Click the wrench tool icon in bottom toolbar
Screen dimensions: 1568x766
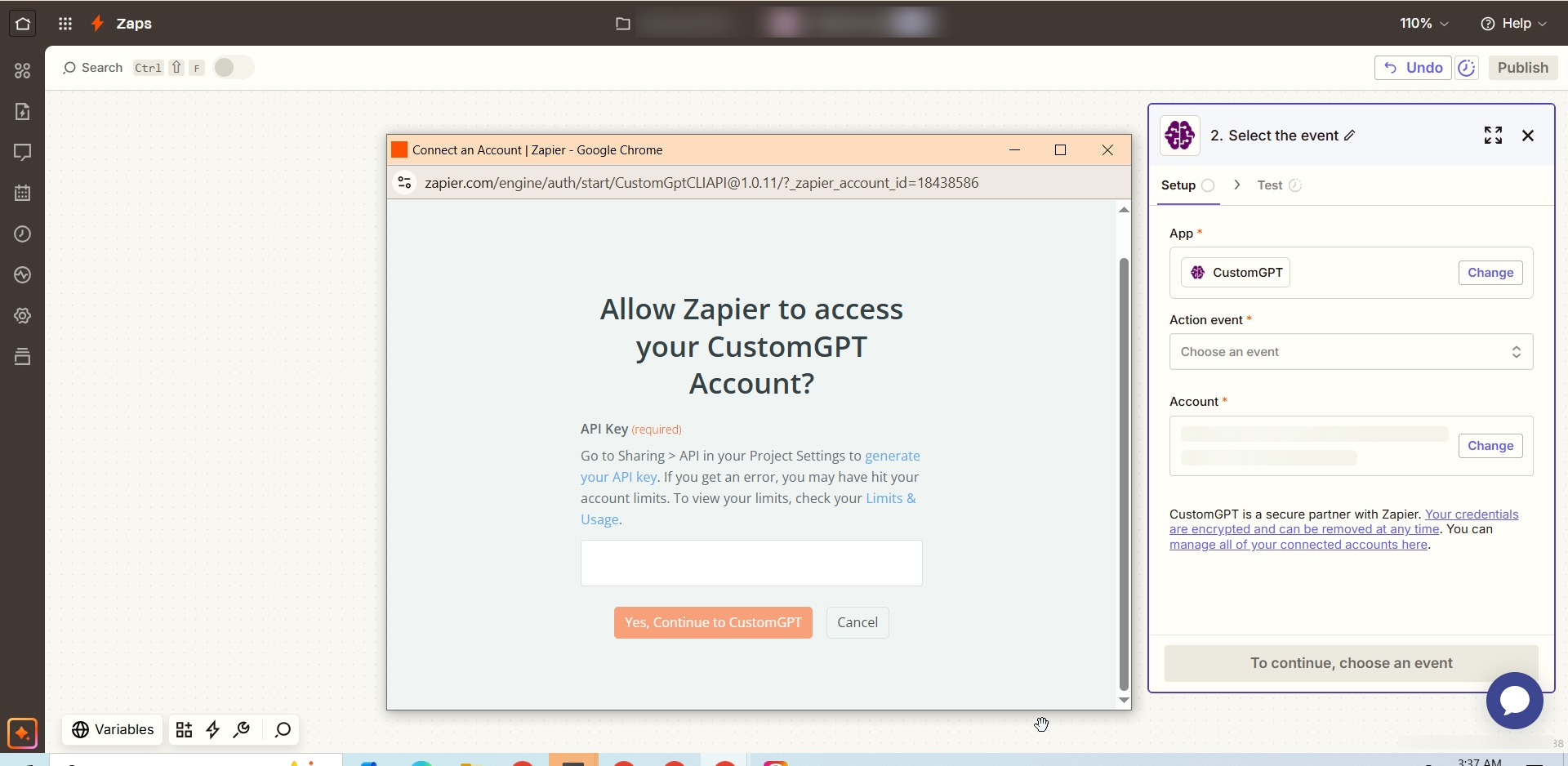point(242,730)
